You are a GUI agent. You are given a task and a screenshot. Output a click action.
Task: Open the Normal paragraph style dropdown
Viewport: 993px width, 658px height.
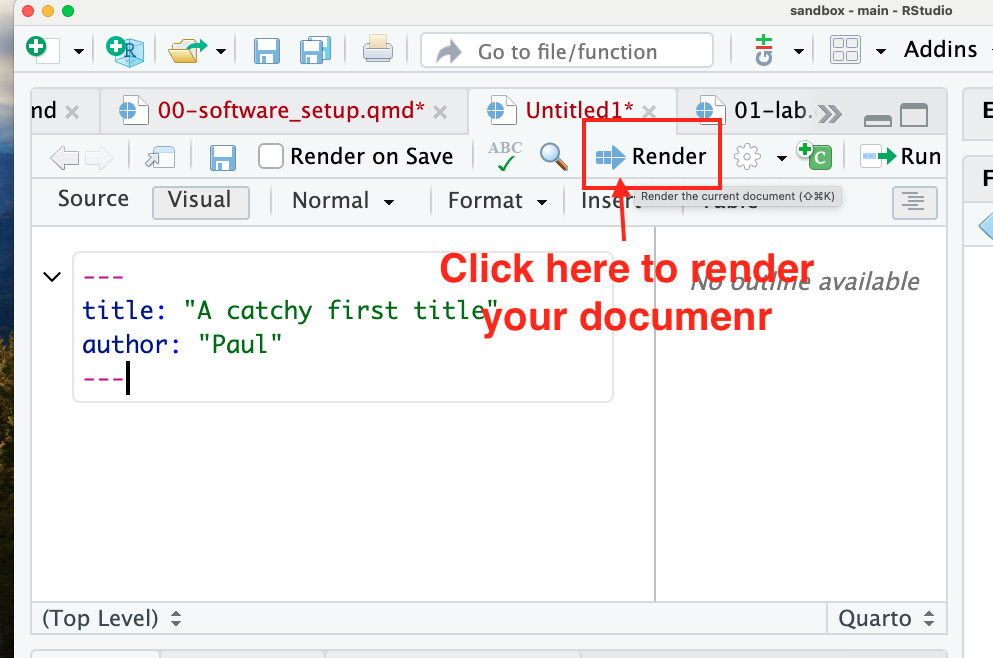(x=342, y=201)
